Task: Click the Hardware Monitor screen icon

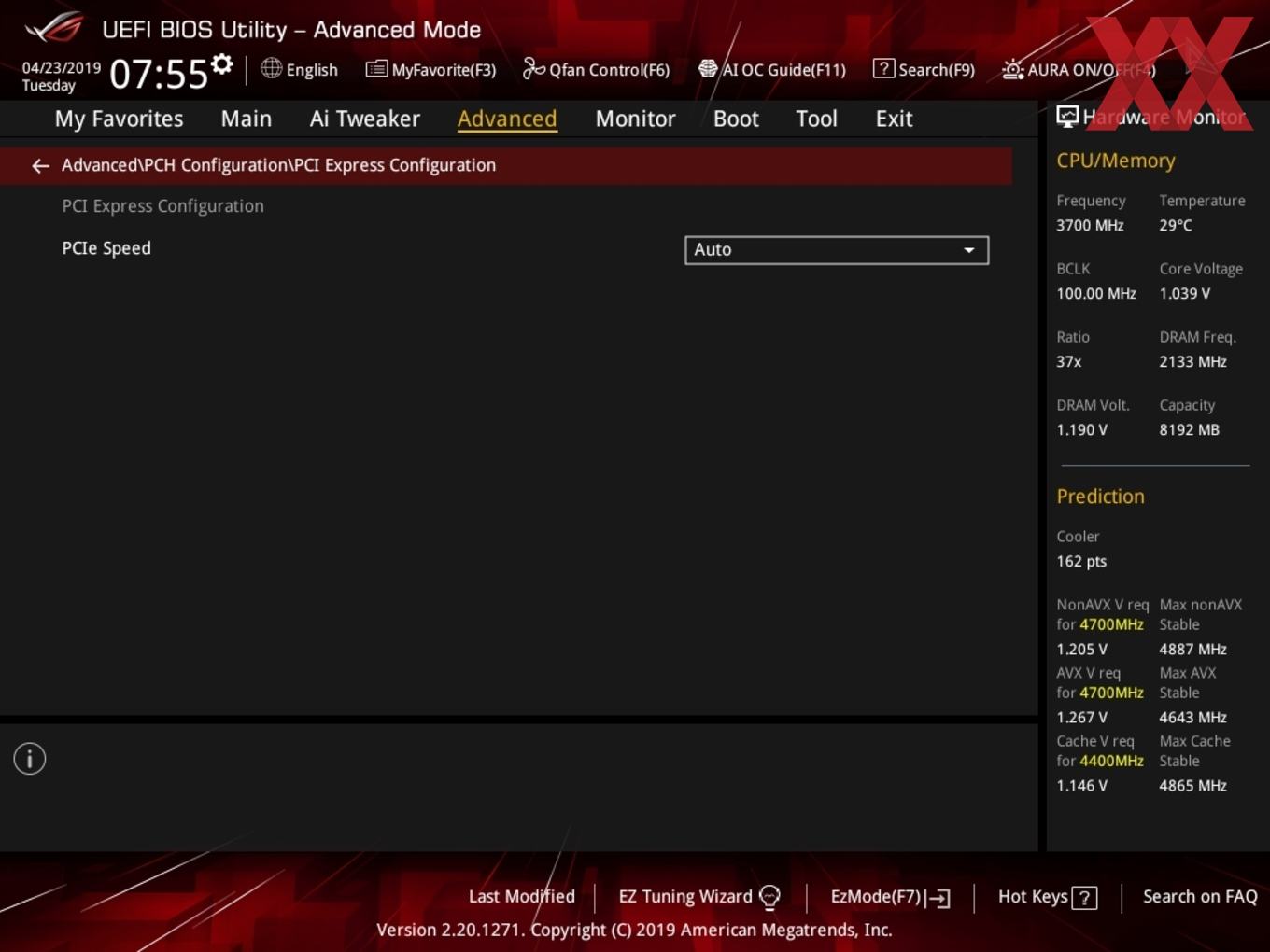Action: click(1067, 117)
